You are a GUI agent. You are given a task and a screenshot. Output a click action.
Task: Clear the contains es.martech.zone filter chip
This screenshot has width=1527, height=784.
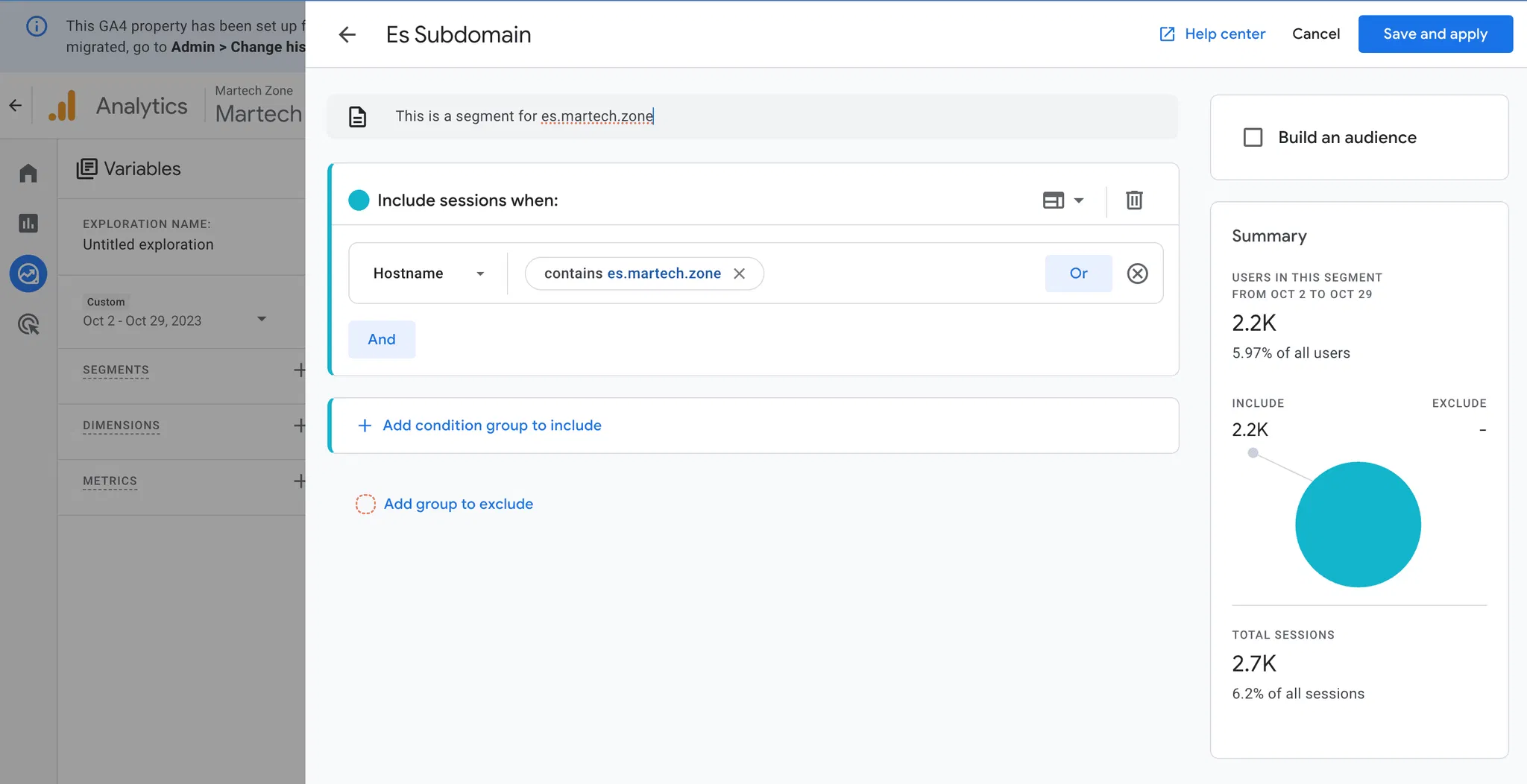[x=739, y=274]
